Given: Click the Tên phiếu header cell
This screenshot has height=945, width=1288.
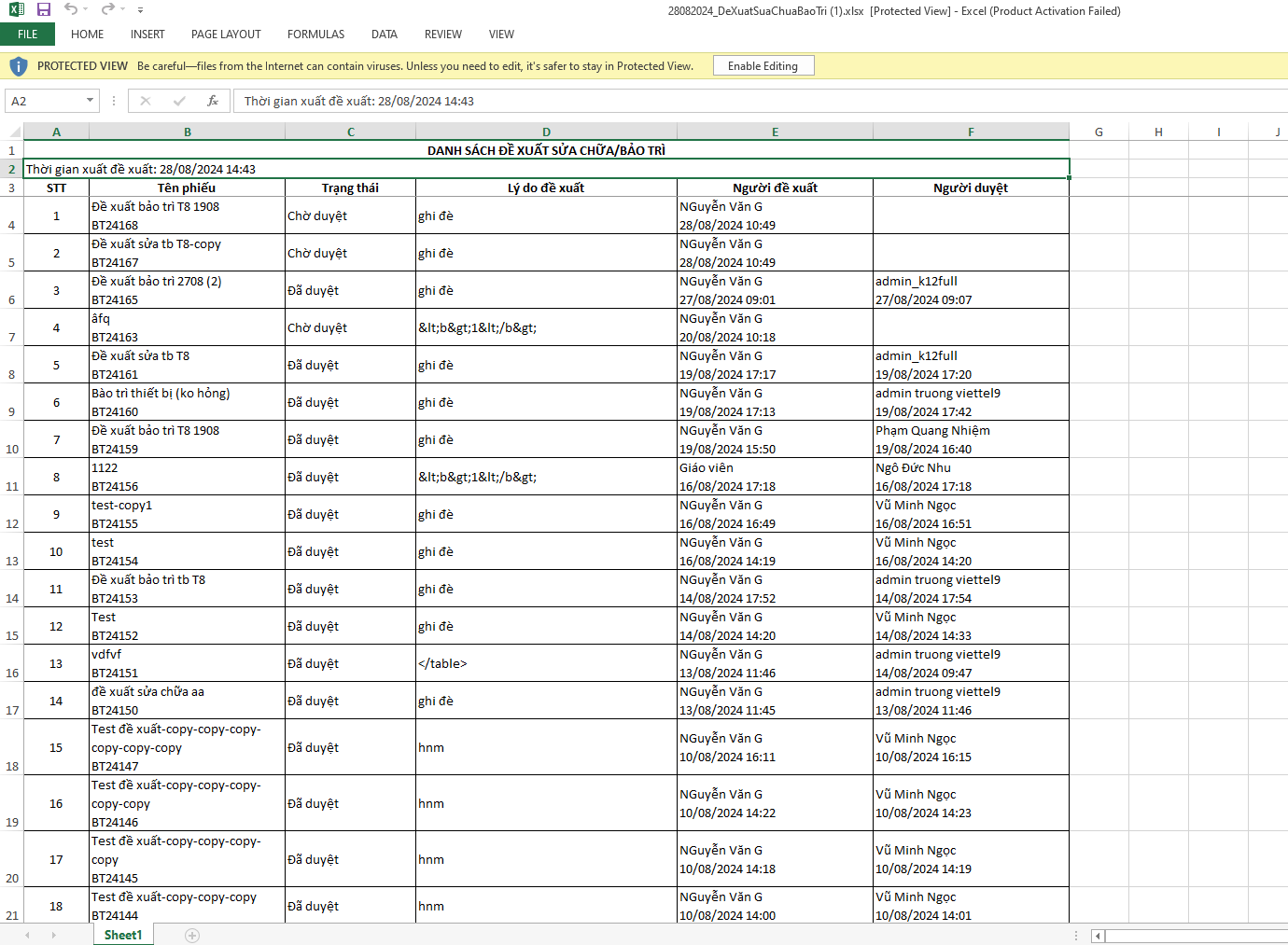Looking at the screenshot, I should (x=187, y=188).
